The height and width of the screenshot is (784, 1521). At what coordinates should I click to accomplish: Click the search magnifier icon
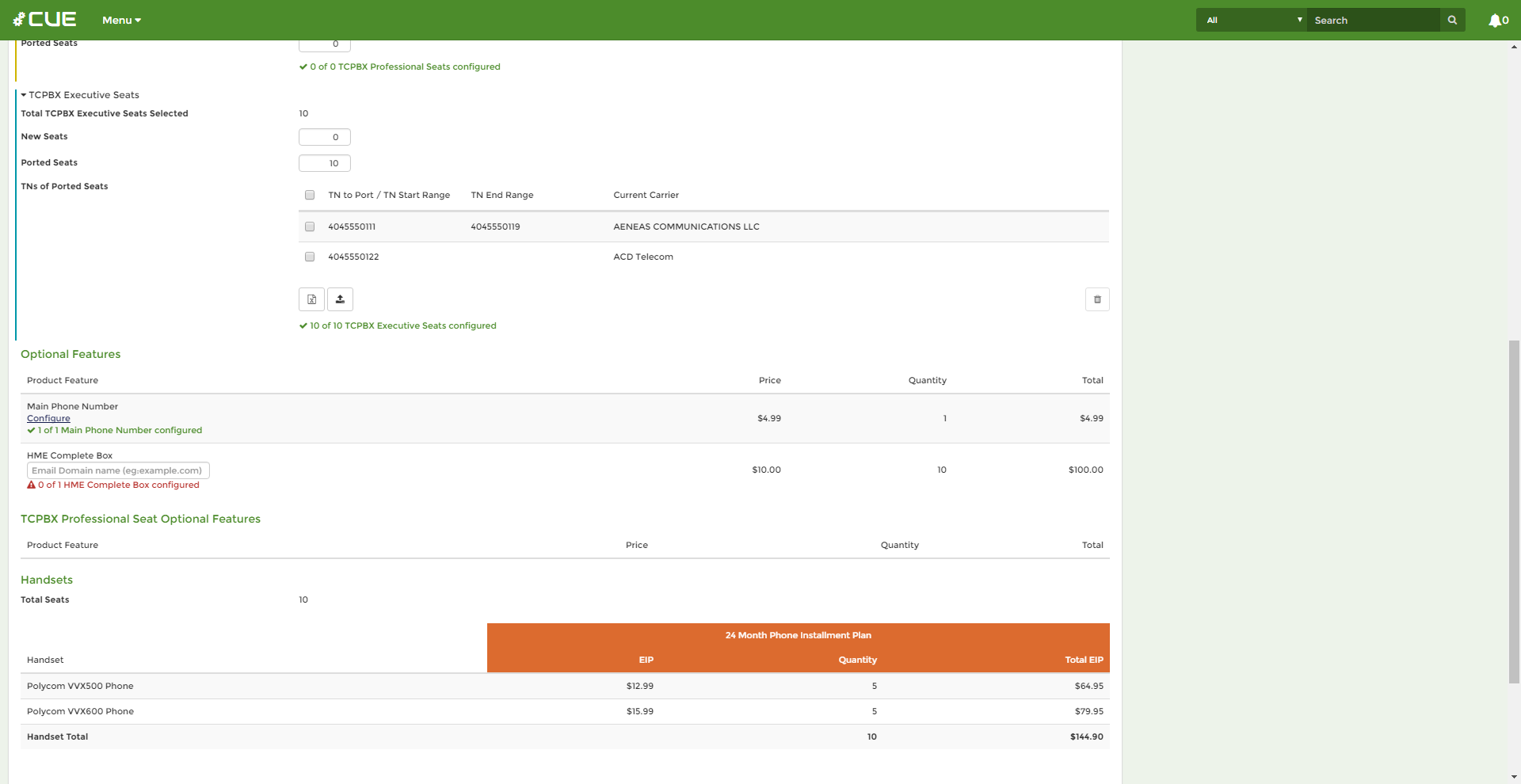click(1452, 20)
